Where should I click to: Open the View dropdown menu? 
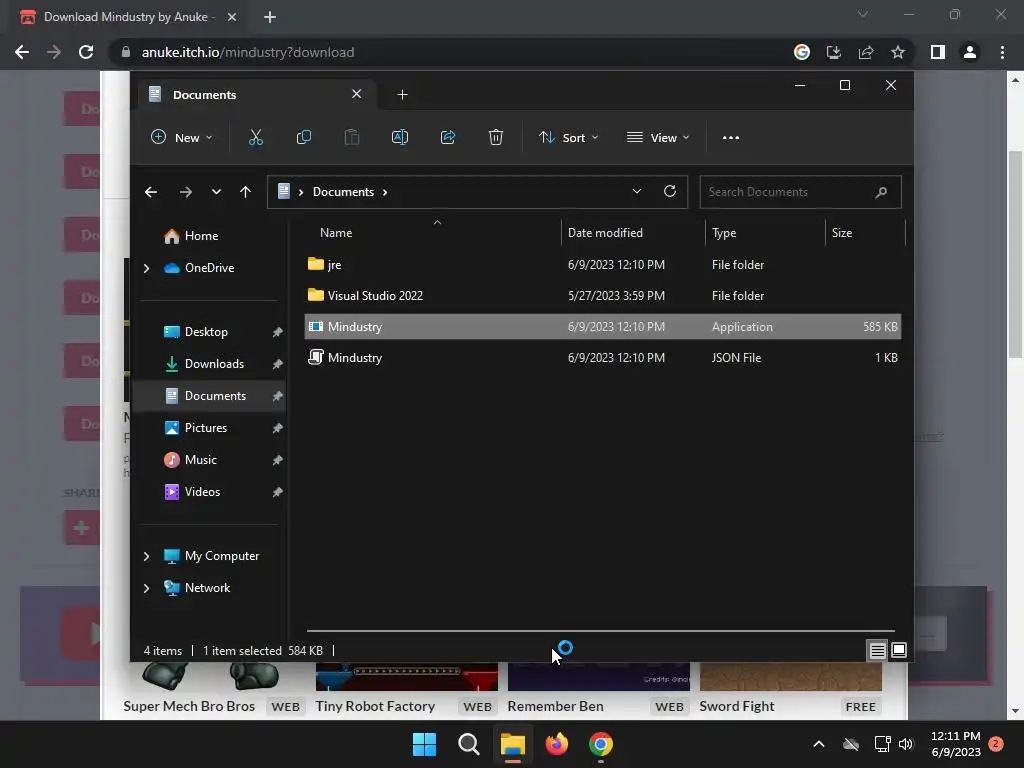click(658, 138)
